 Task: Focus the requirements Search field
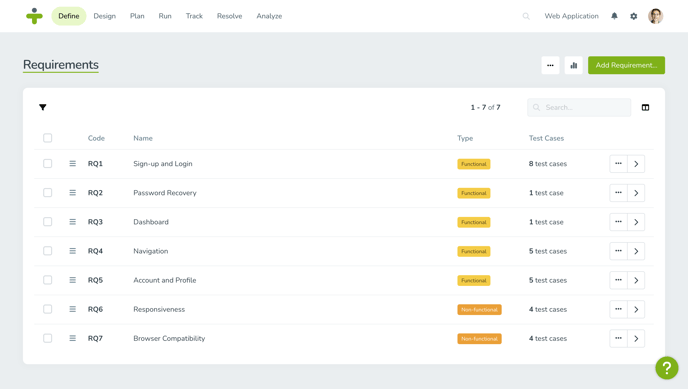tap(579, 107)
